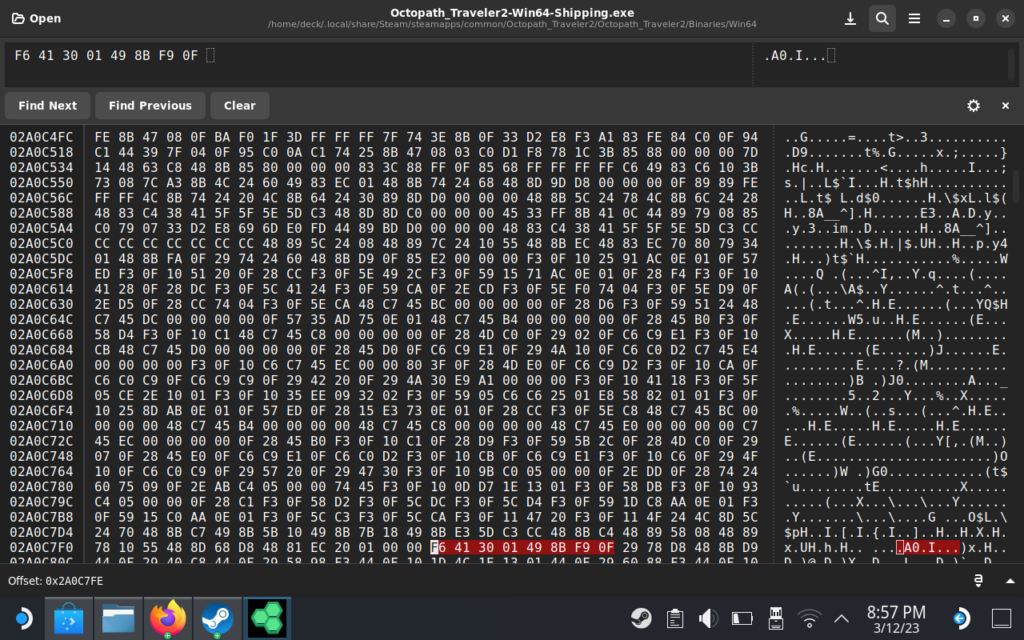Open search options gear icon
The height and width of the screenshot is (640, 1024).
pos(973,105)
